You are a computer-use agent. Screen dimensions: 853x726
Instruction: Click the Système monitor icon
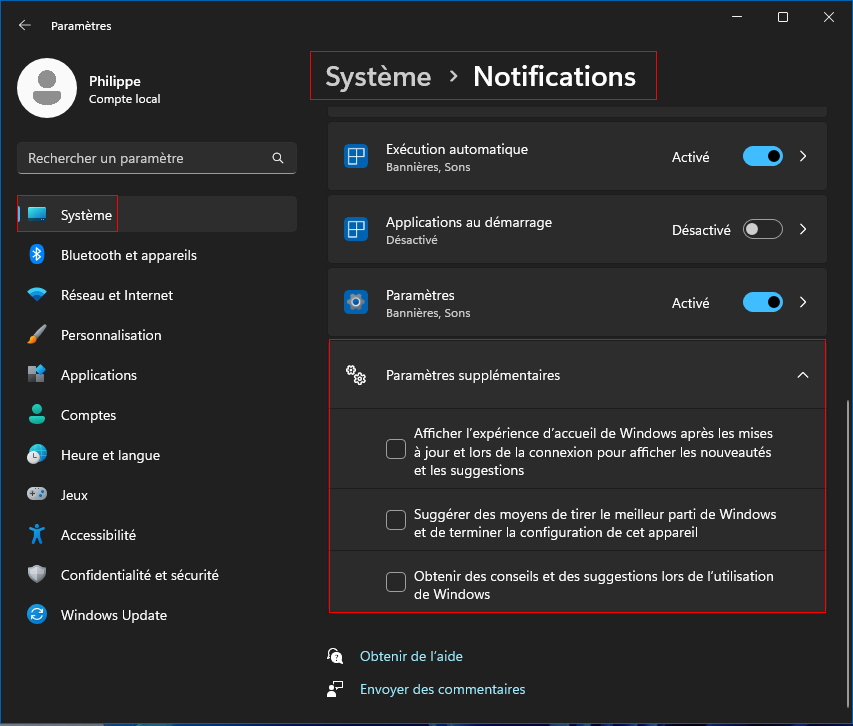pos(37,214)
